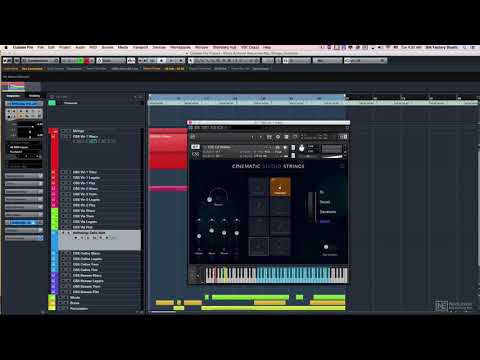Select the Strings folder track
Screen dimensions: 480x360
pyautogui.click(x=99, y=131)
